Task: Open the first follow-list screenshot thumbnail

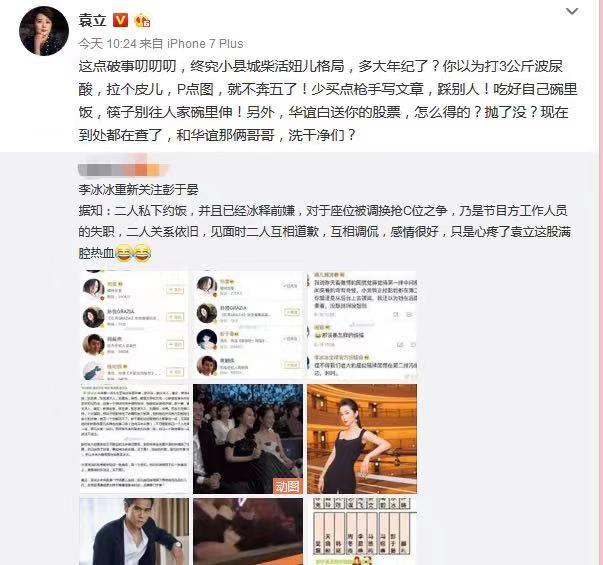Action: point(134,325)
